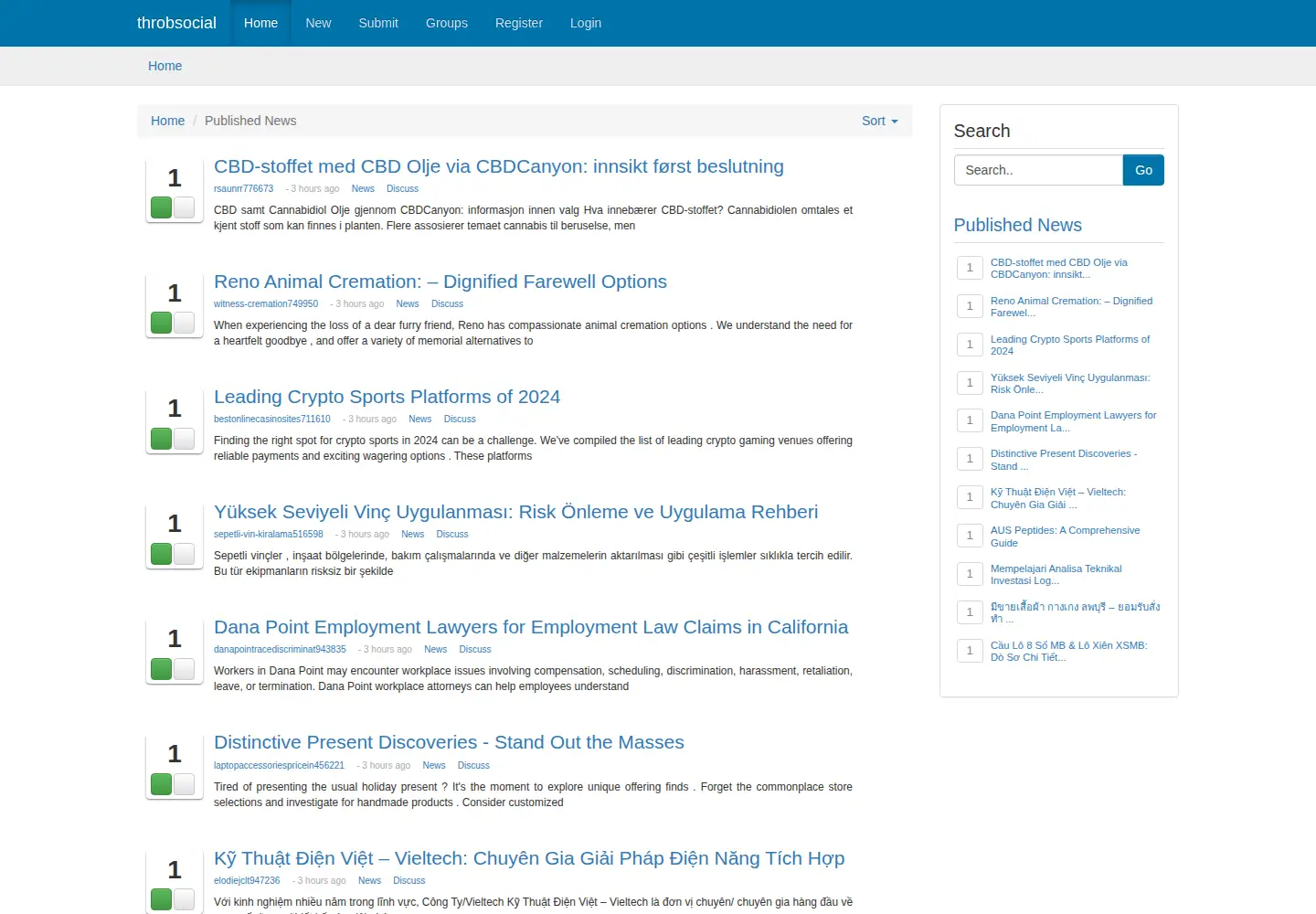Downvote Reno Animal Cremation post grey button
Viewport: 1316px width, 914px height.
click(184, 323)
